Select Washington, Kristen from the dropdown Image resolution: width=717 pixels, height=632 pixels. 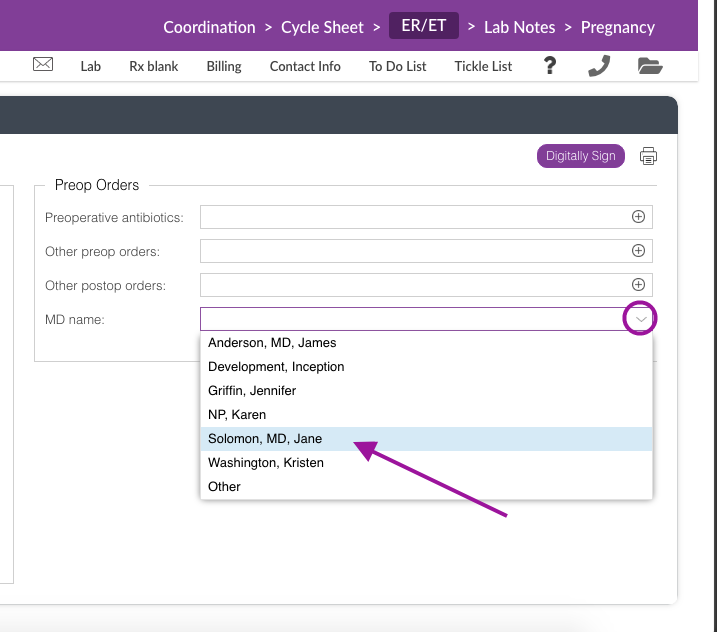(x=266, y=463)
